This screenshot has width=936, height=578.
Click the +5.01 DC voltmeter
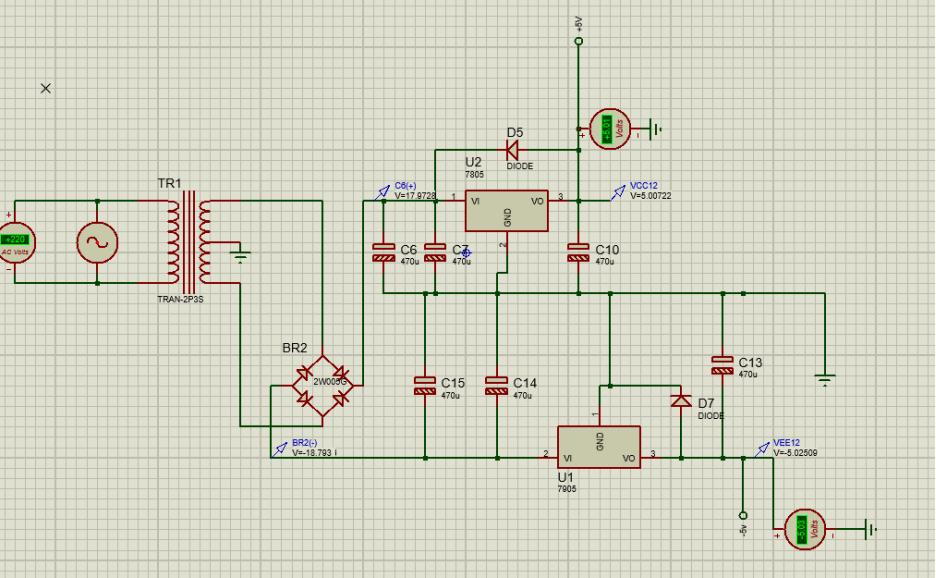610,129
